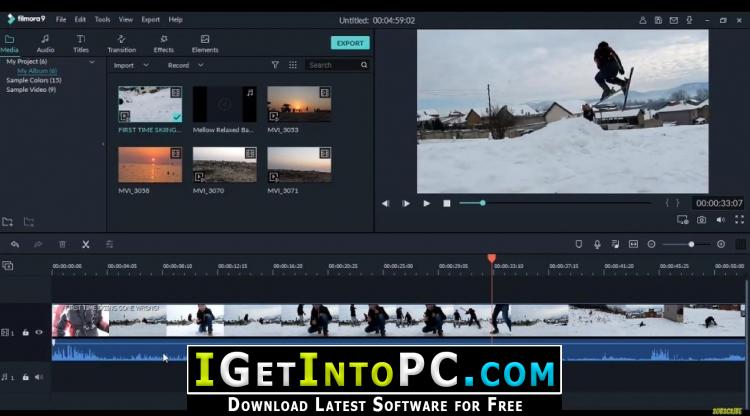Viewport: 750px width, 416px height.
Task: Redo the timeline action
Action: (x=38, y=244)
